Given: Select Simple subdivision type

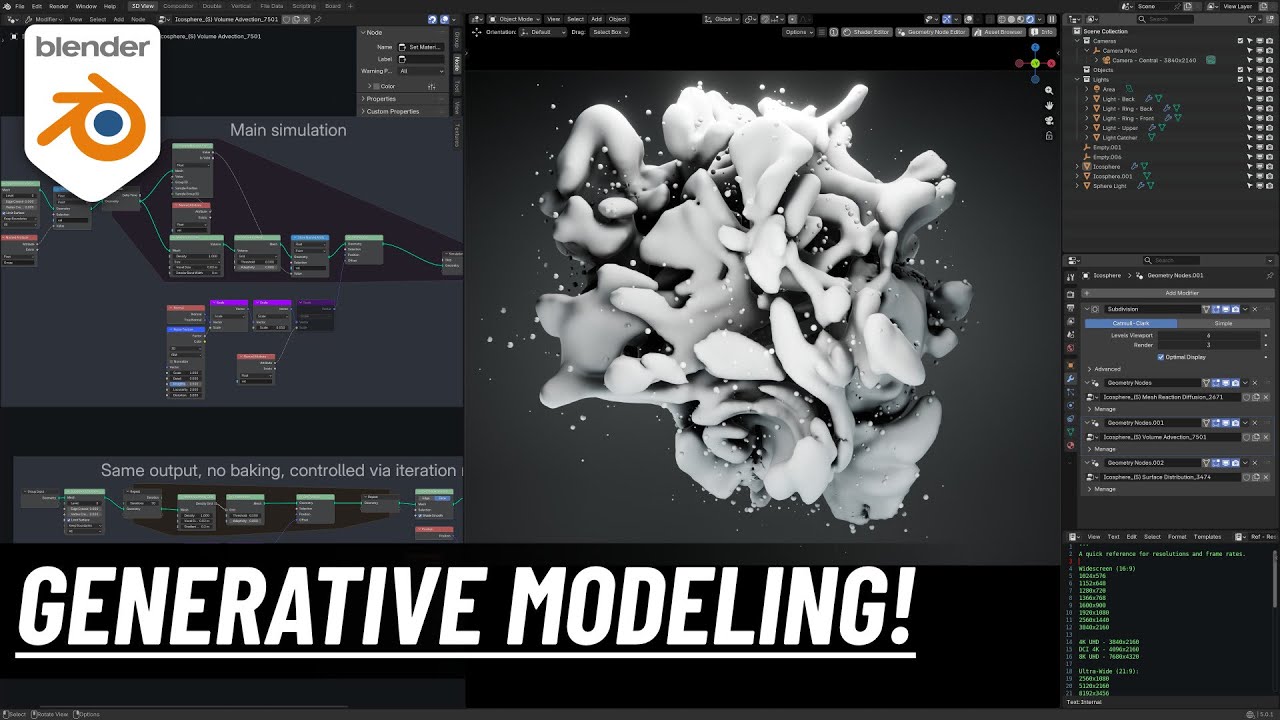Looking at the screenshot, I should point(1223,323).
